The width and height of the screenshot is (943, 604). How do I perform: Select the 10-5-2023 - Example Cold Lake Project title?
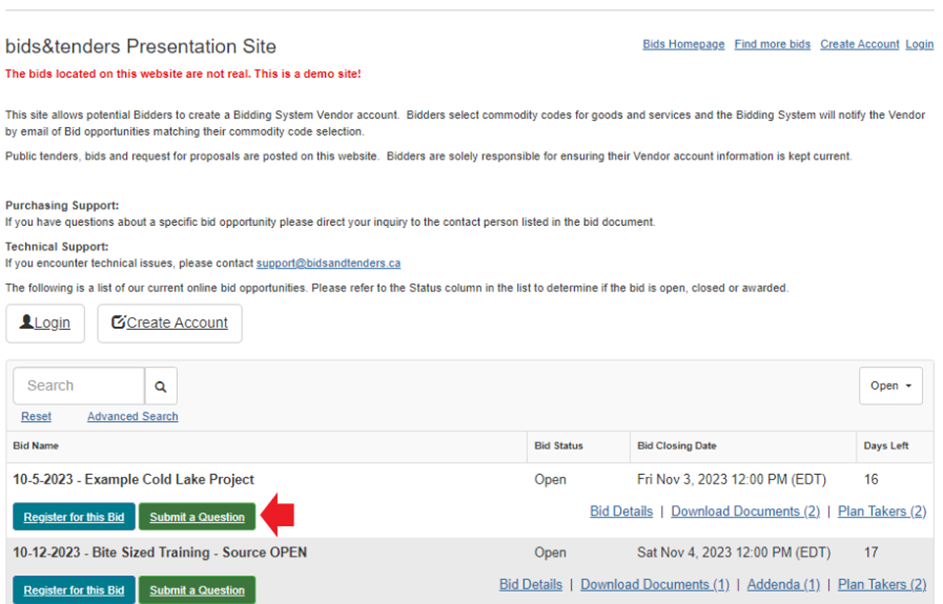[x=134, y=479]
